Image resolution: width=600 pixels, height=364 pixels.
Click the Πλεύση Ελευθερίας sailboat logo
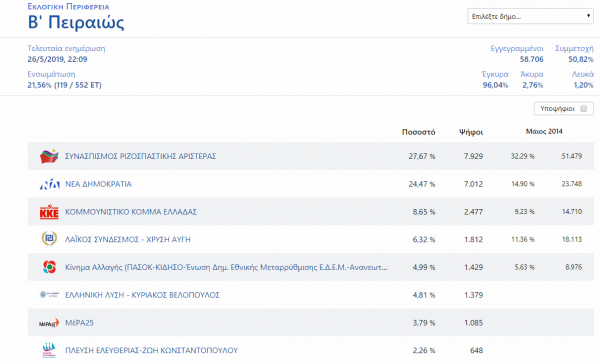tap(49, 350)
